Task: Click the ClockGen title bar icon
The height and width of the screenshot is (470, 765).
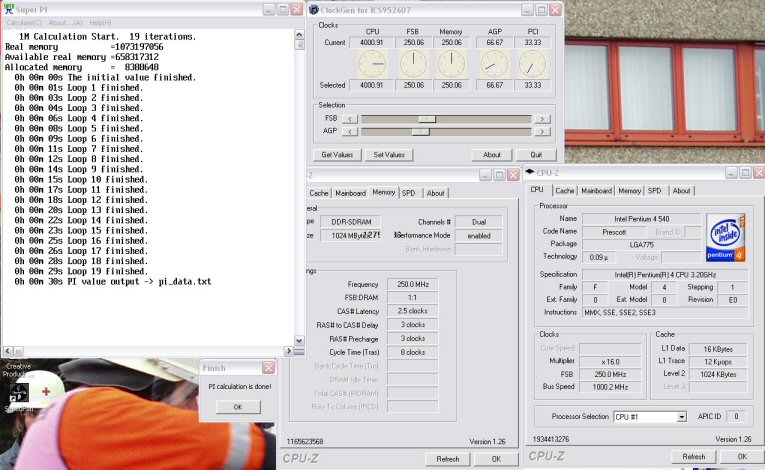Action: pos(314,10)
